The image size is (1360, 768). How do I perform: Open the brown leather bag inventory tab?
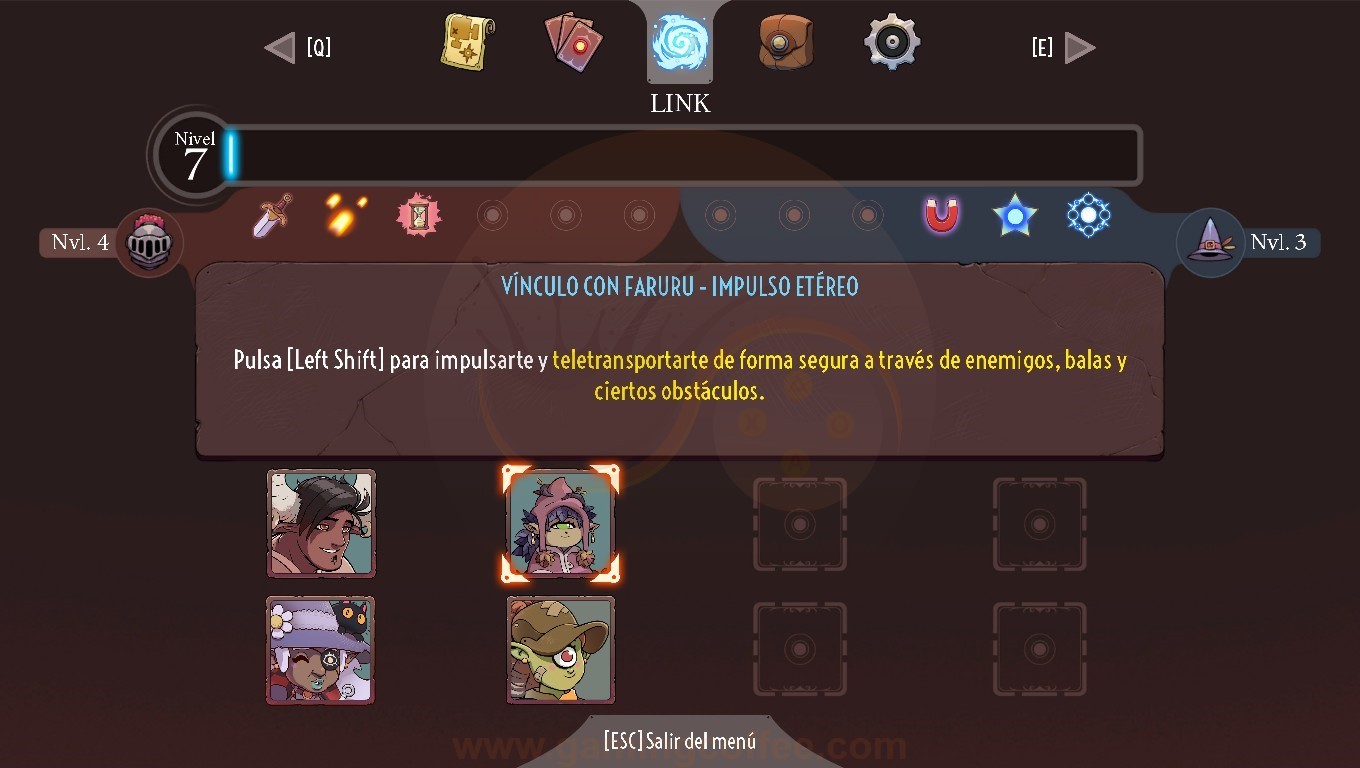tap(786, 42)
